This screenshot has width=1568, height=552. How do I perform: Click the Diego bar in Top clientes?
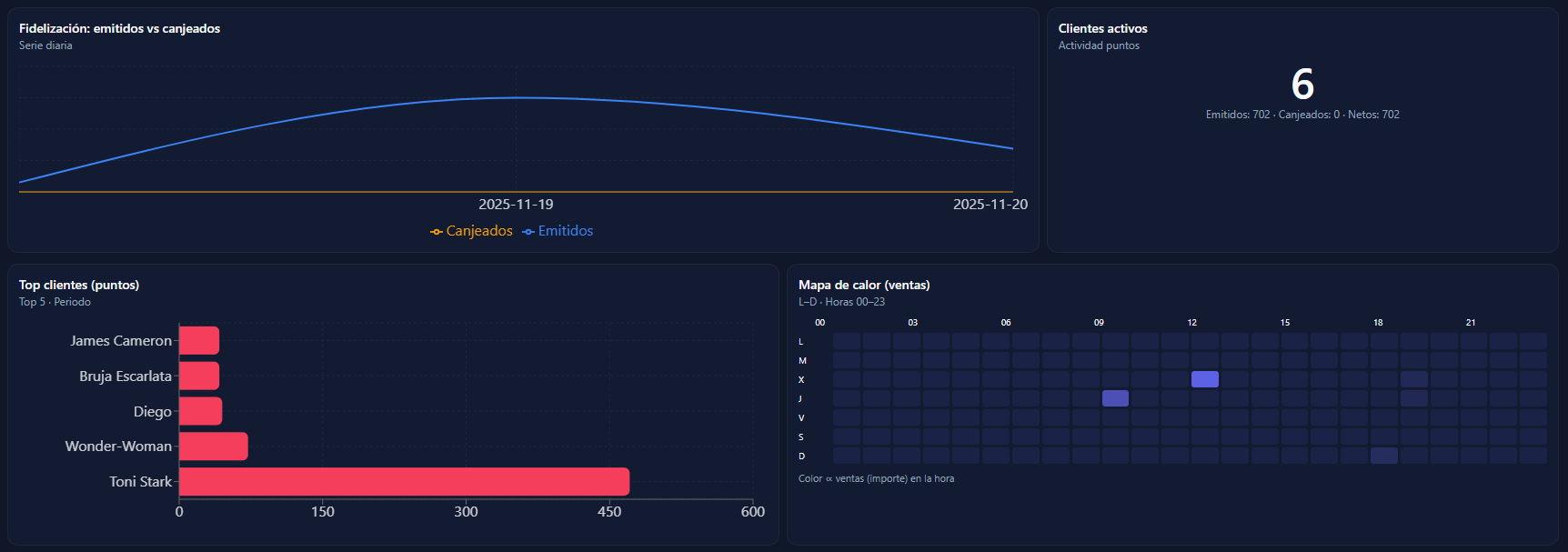pyautogui.click(x=201, y=411)
